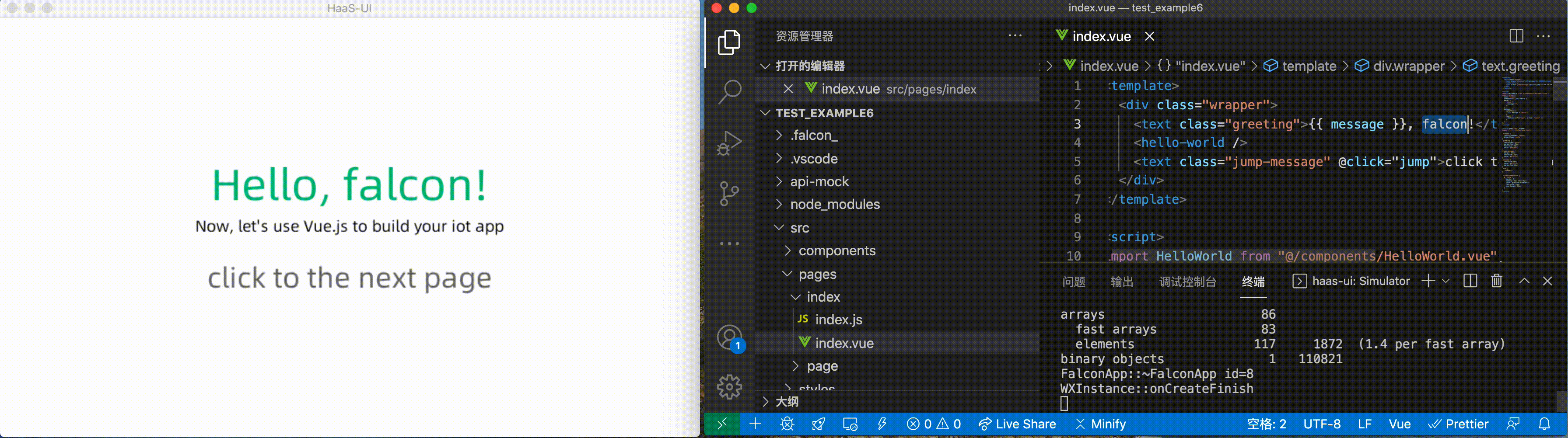This screenshot has height=438, width=1568.
Task: Click the lightning bolt icon in status bar
Action: [882, 424]
